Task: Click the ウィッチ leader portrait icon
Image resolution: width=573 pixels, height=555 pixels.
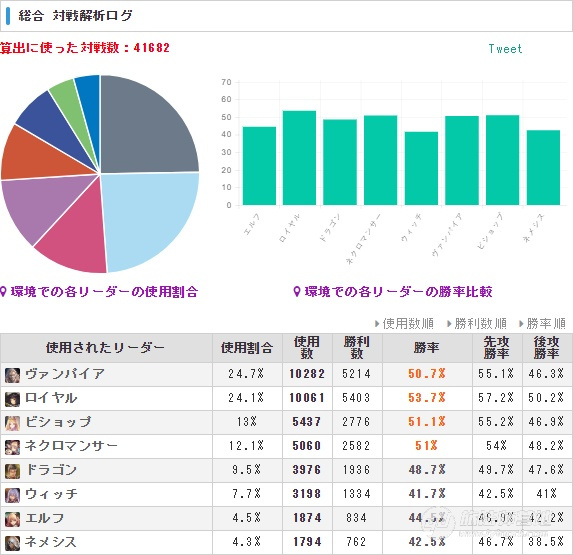Action: point(12,495)
